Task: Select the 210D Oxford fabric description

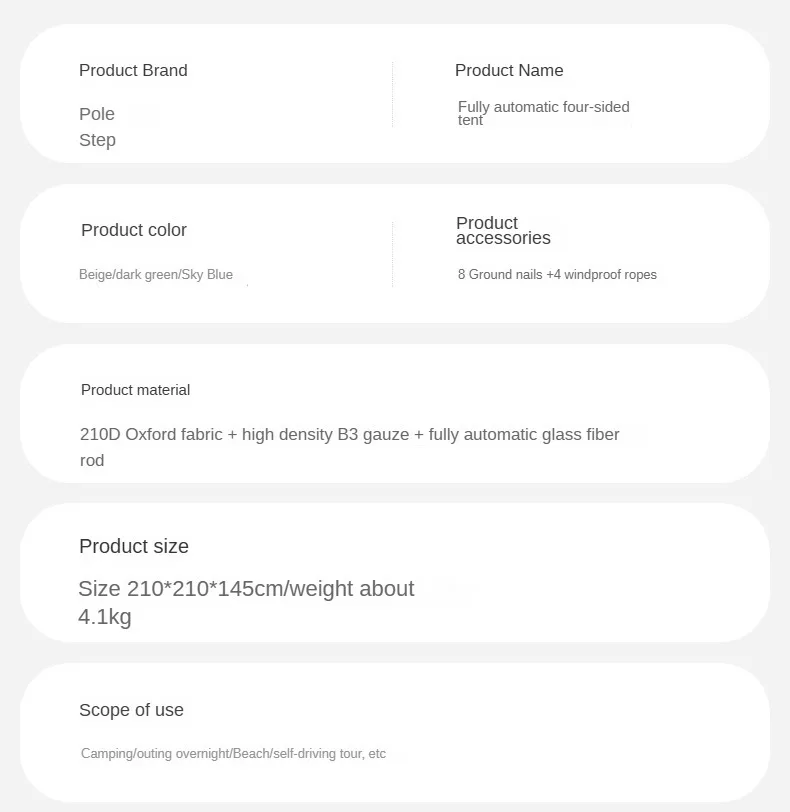Action: point(349,447)
